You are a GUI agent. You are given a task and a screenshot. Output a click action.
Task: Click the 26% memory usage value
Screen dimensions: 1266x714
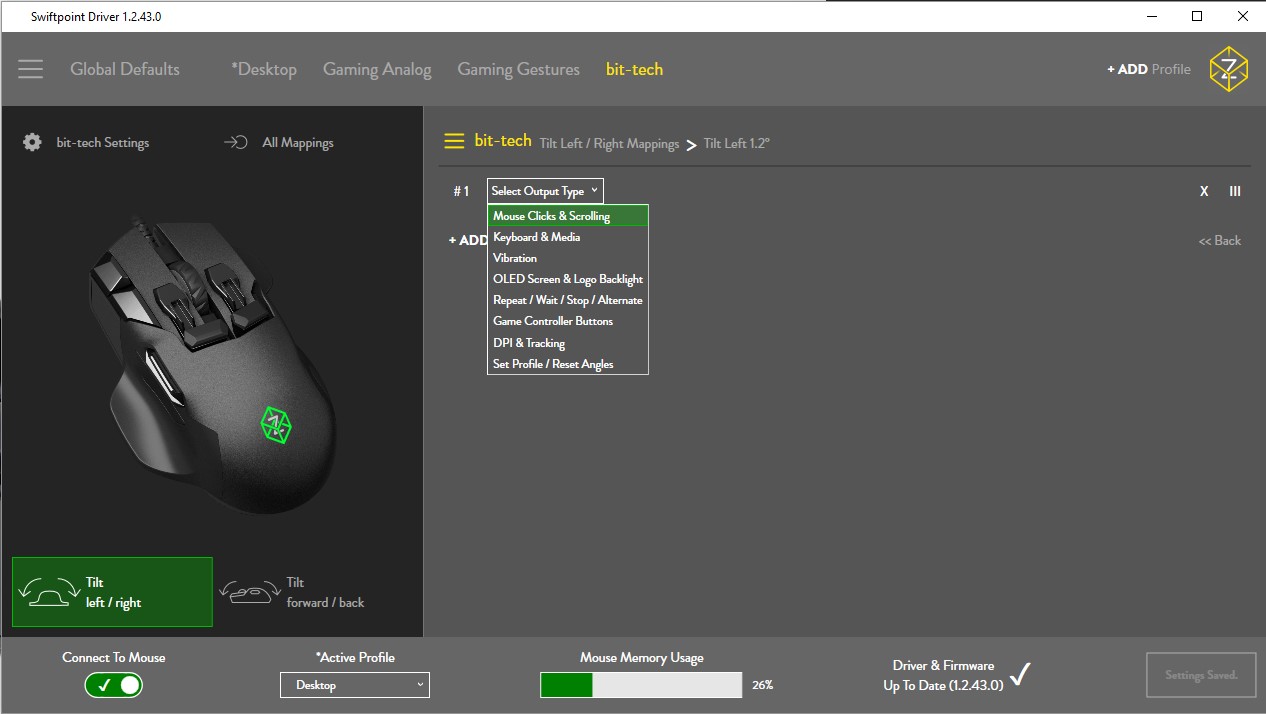(763, 685)
